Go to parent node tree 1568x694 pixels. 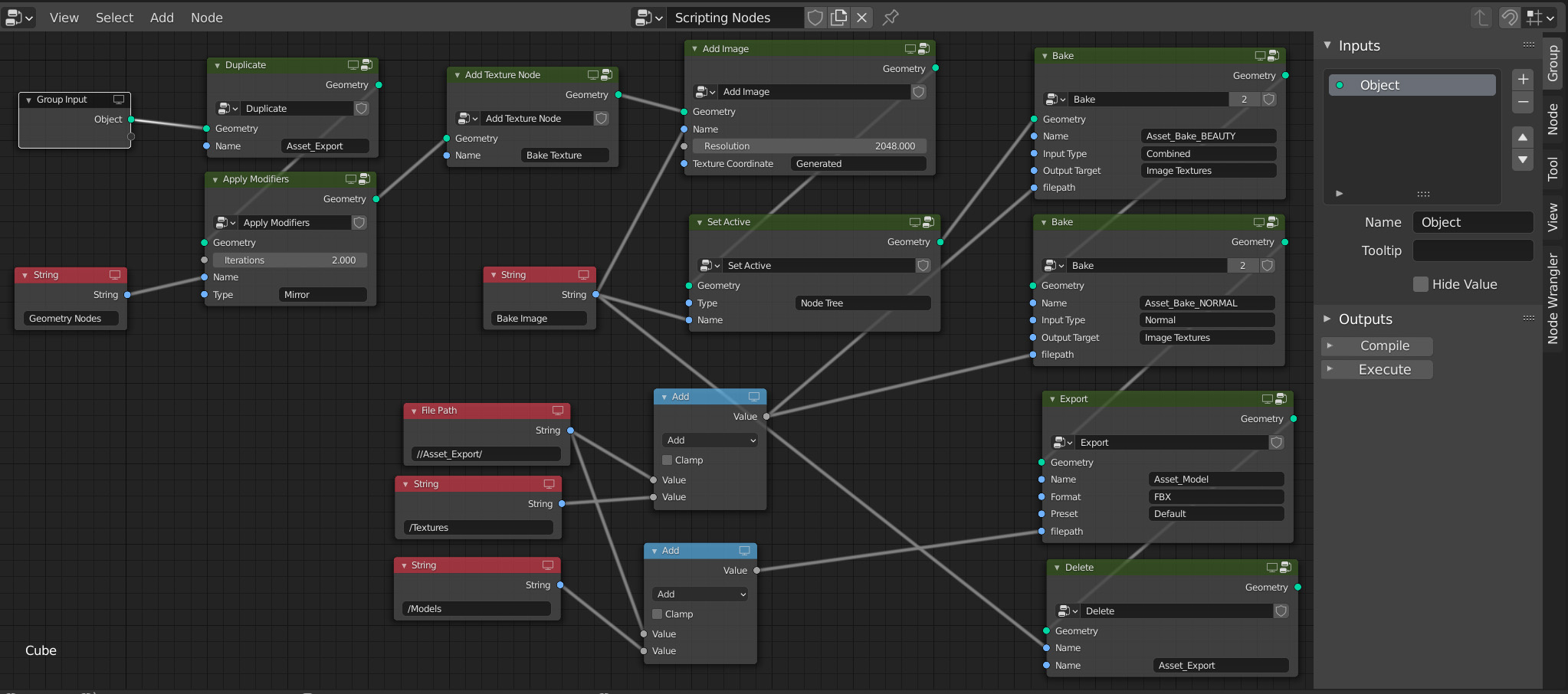point(1481,18)
